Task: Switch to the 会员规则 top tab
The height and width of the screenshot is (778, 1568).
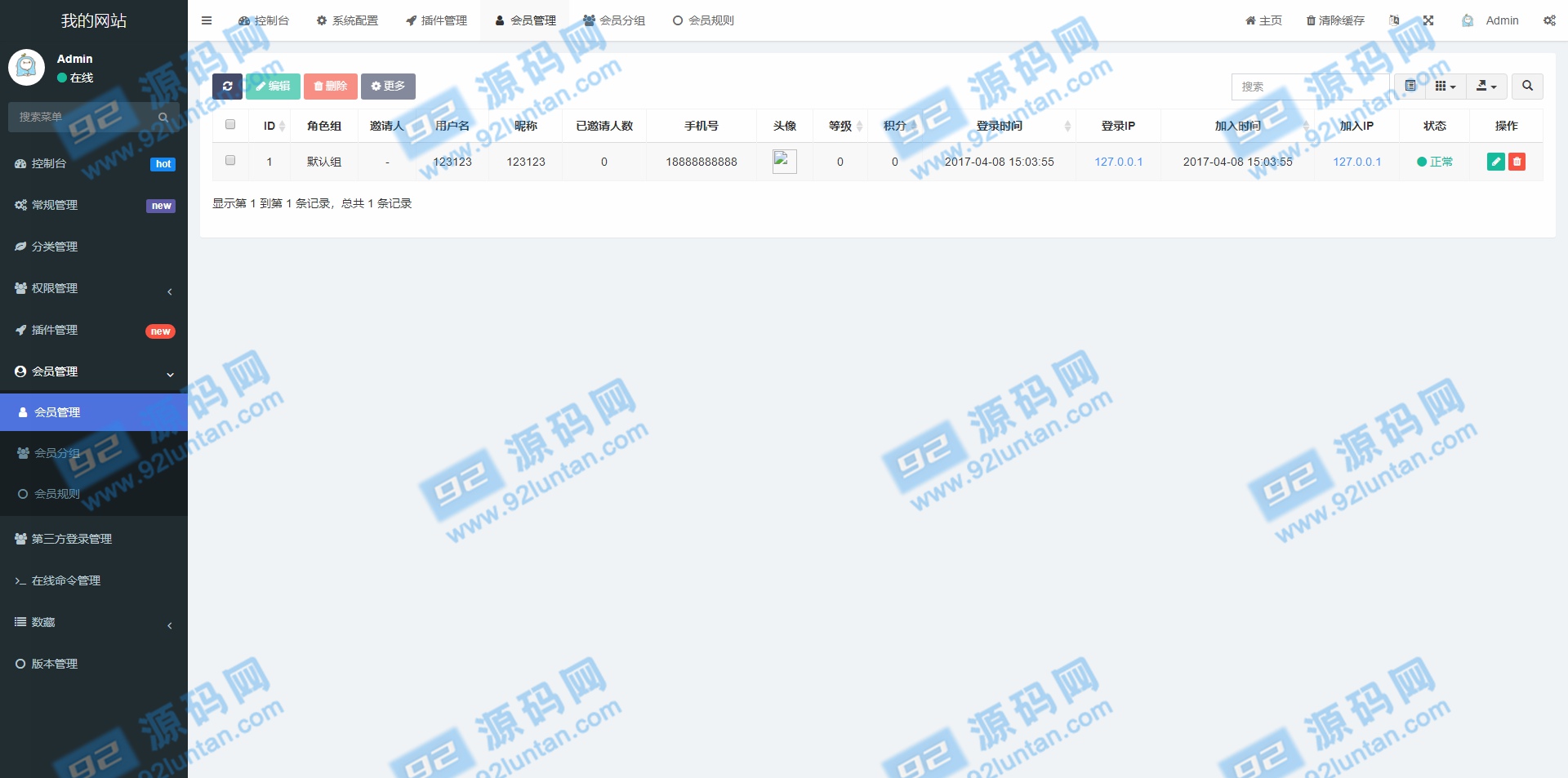Action: click(x=703, y=20)
